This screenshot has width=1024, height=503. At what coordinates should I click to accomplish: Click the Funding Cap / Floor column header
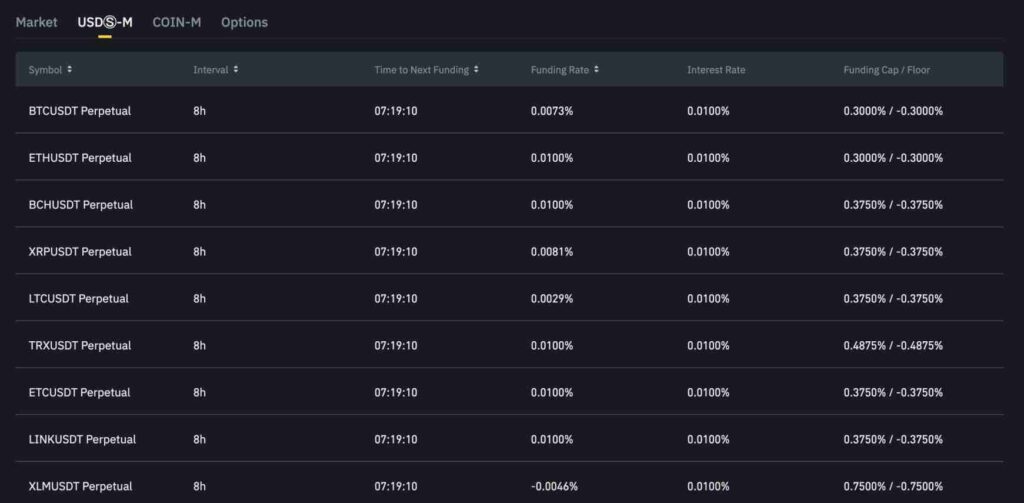(x=886, y=70)
